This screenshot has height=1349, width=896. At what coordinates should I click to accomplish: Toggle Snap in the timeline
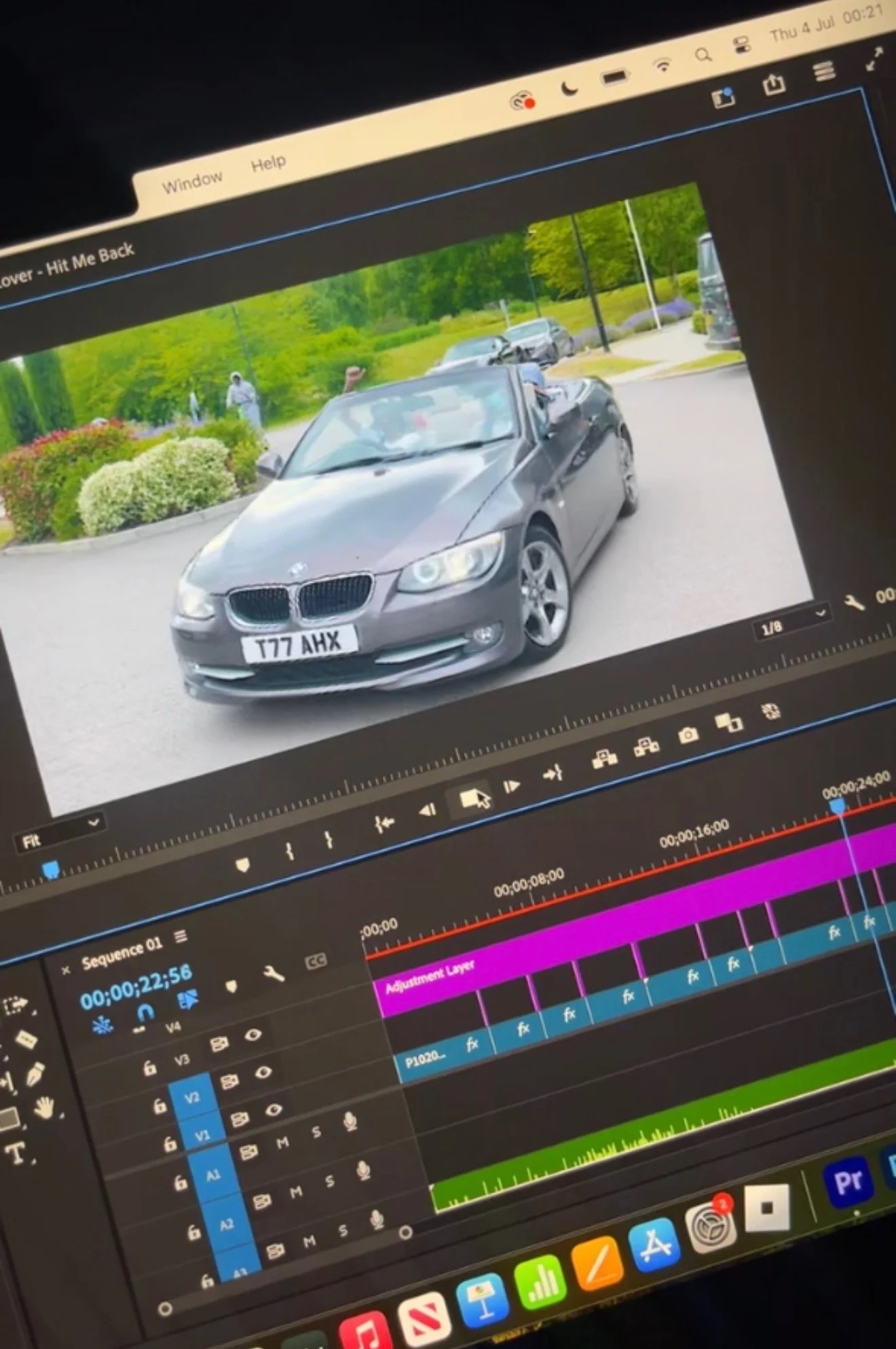tap(145, 1014)
